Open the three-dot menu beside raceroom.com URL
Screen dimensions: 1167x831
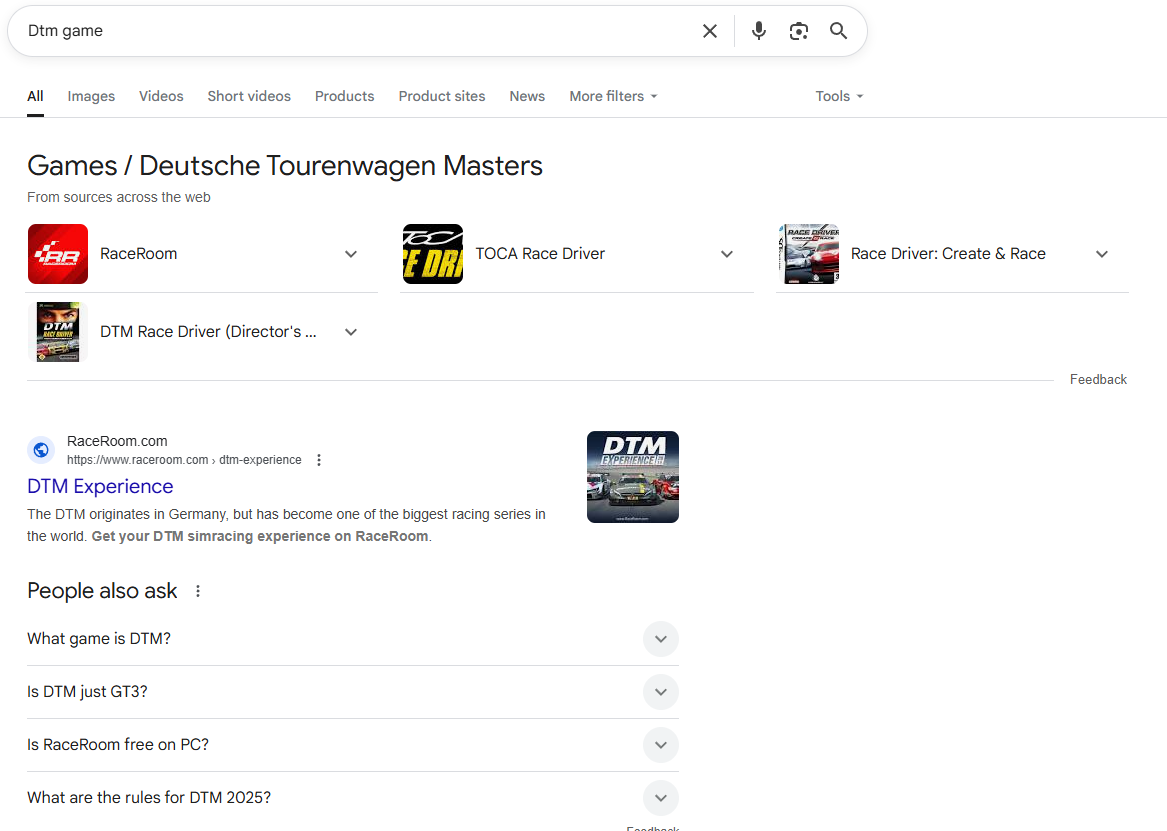coord(319,460)
